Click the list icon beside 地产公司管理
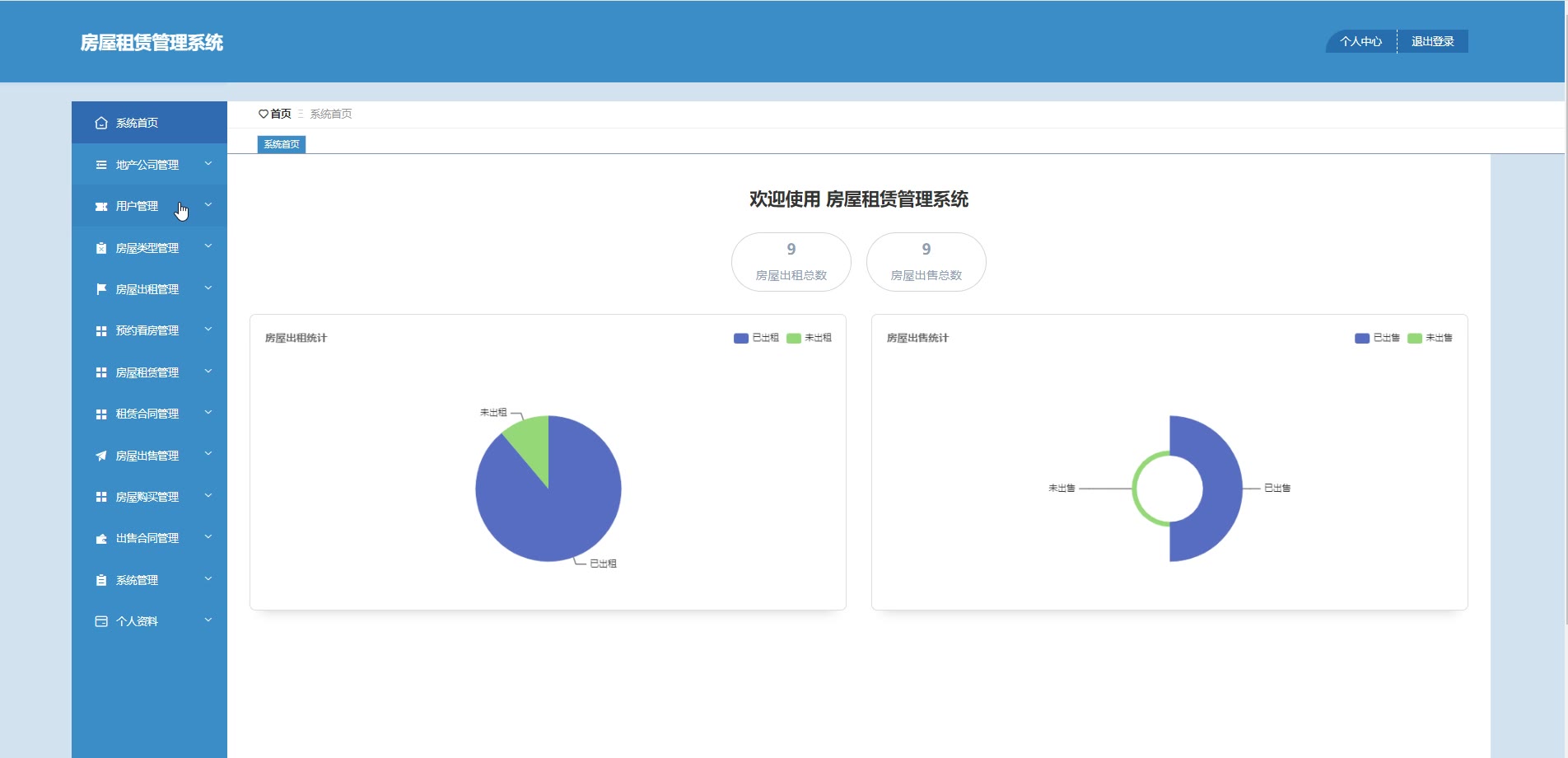This screenshot has width=1568, height=758. point(101,165)
